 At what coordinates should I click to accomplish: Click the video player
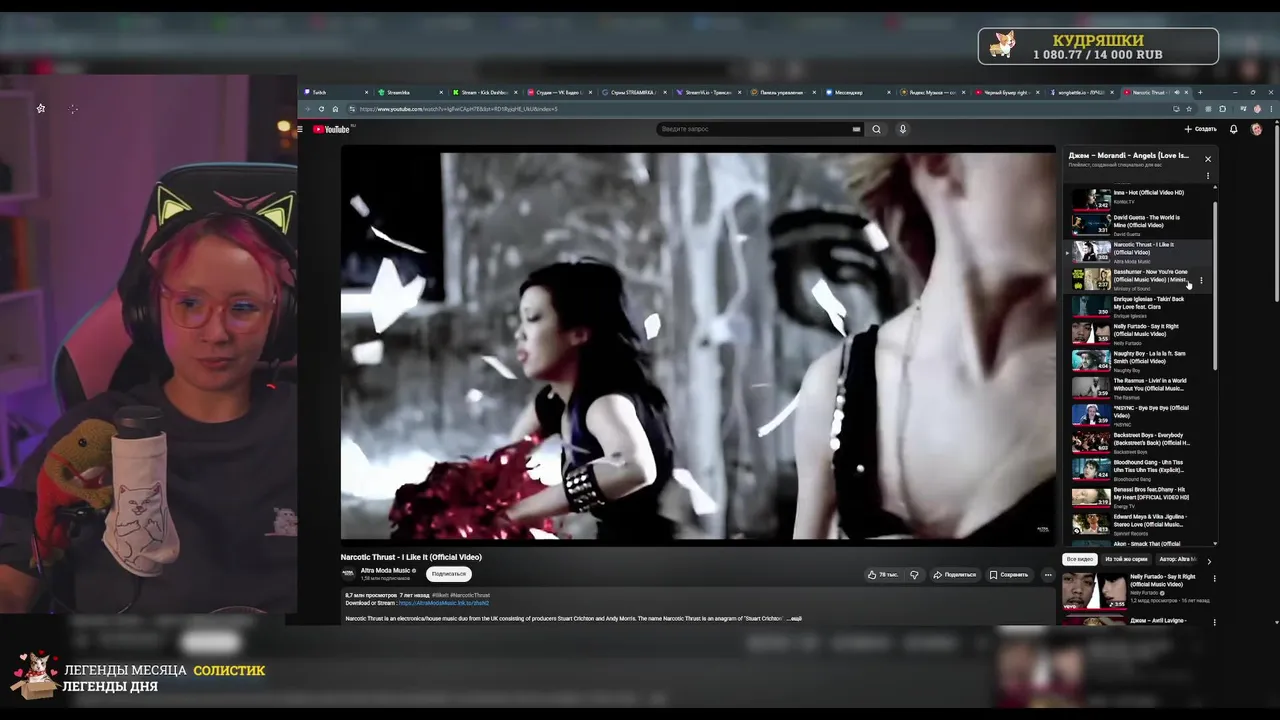698,346
